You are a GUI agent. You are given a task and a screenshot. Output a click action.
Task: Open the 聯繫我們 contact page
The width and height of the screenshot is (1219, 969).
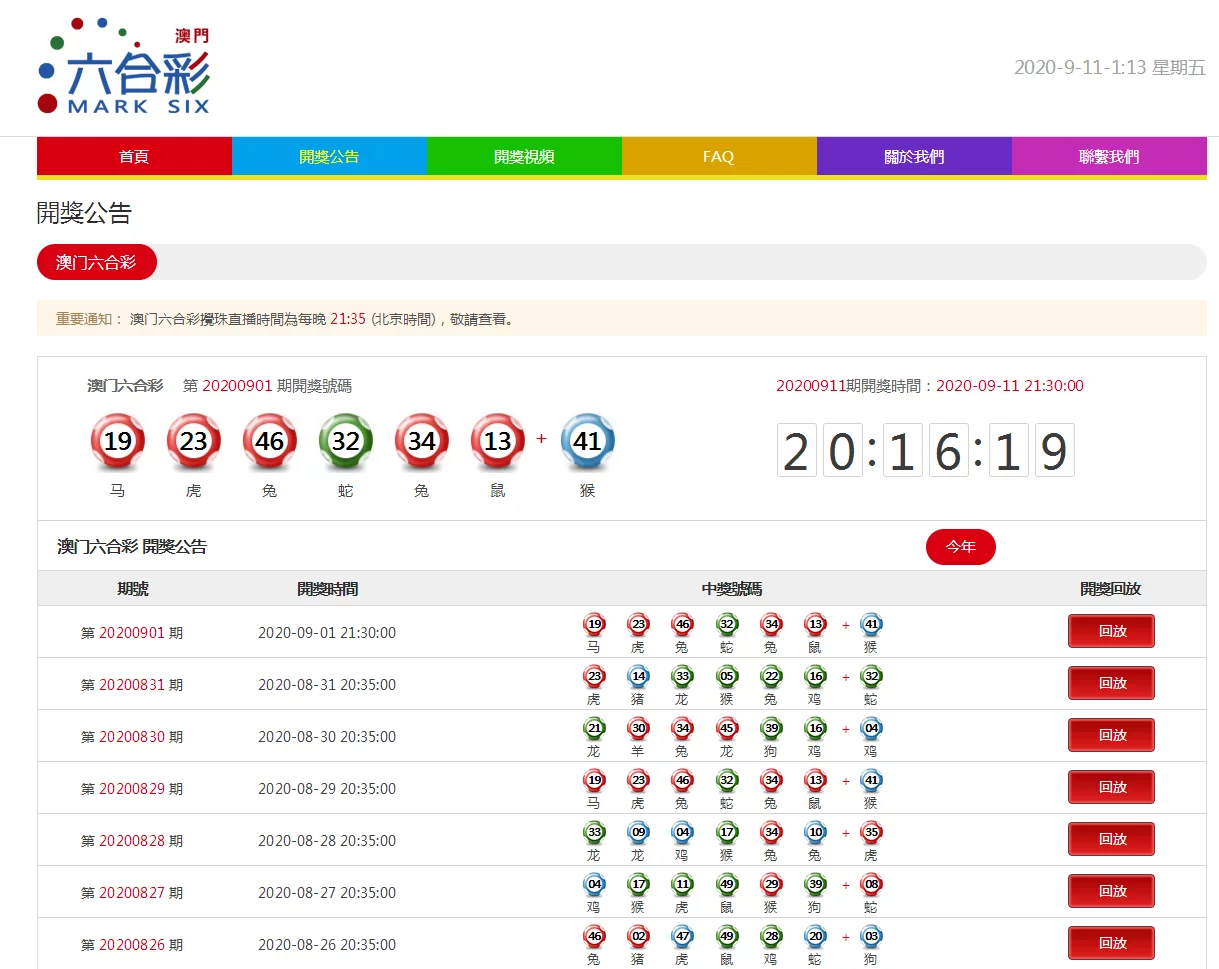[x=1108, y=157]
